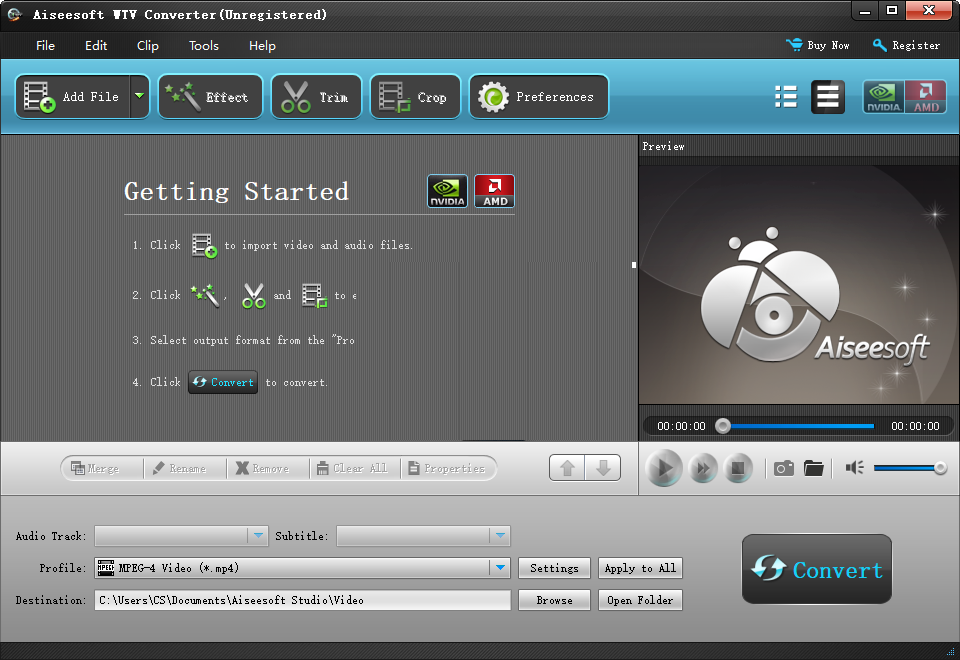Select the Trim tool
960x660 pixels.
(316, 96)
